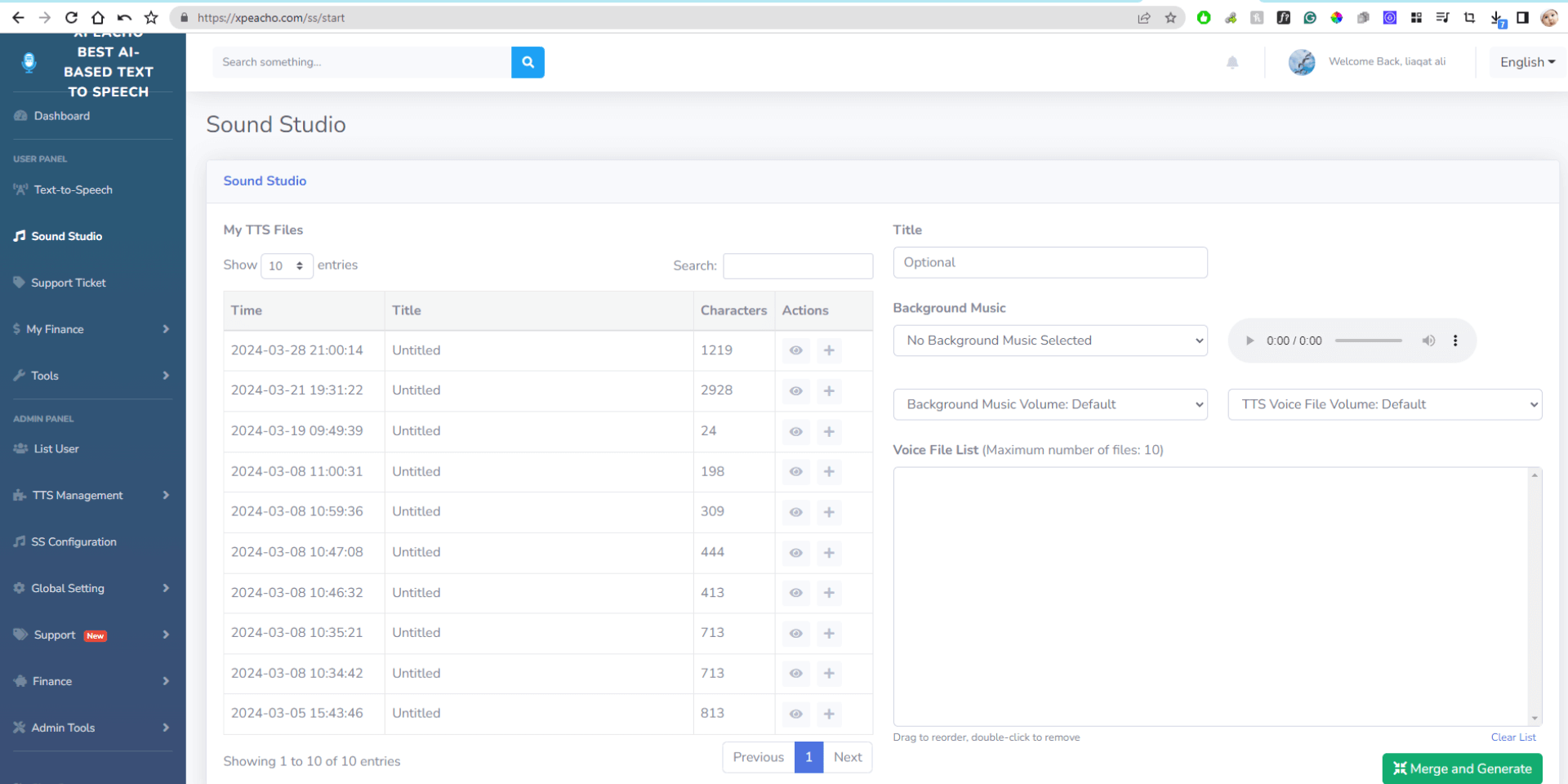
Task: Change the Show entries count selector
Action: (x=287, y=265)
